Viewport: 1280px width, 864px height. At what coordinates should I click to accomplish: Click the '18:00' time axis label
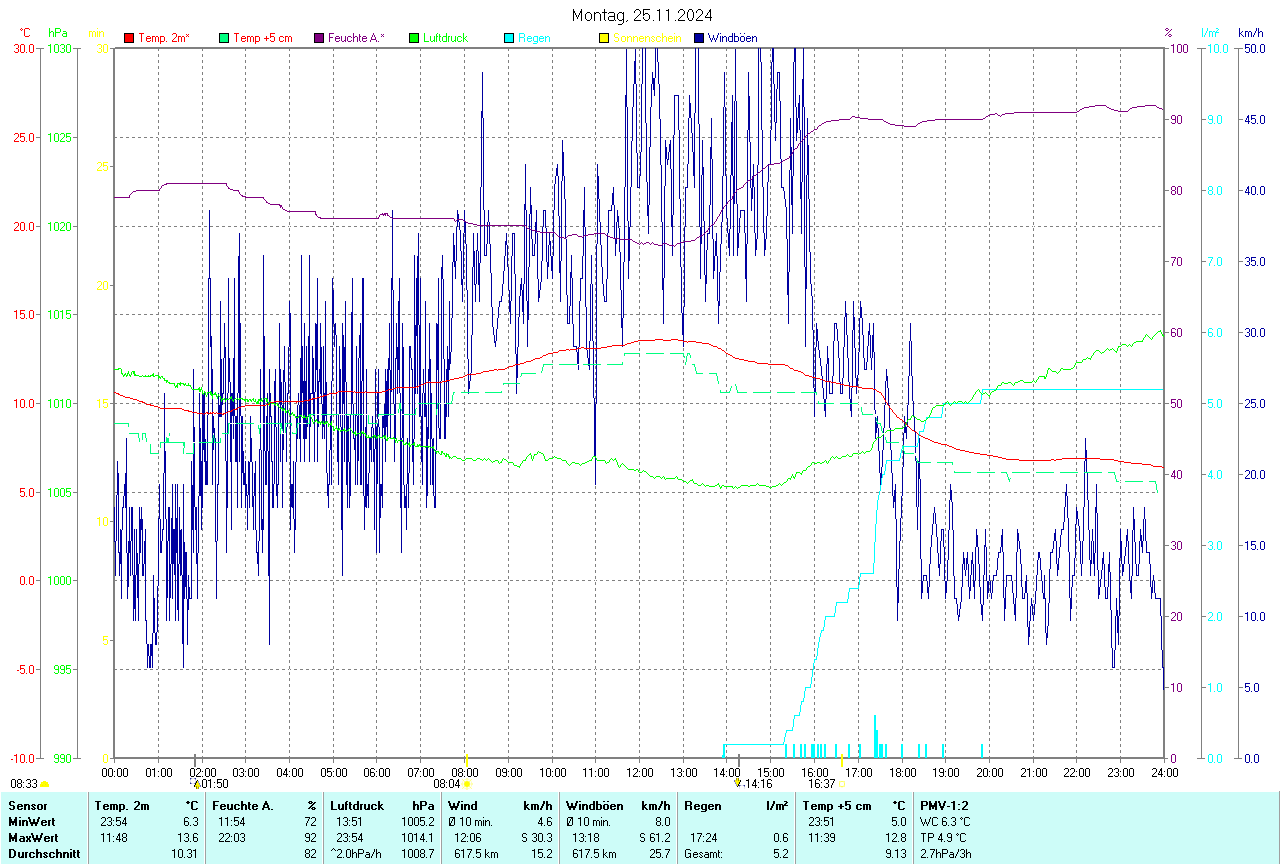point(902,772)
